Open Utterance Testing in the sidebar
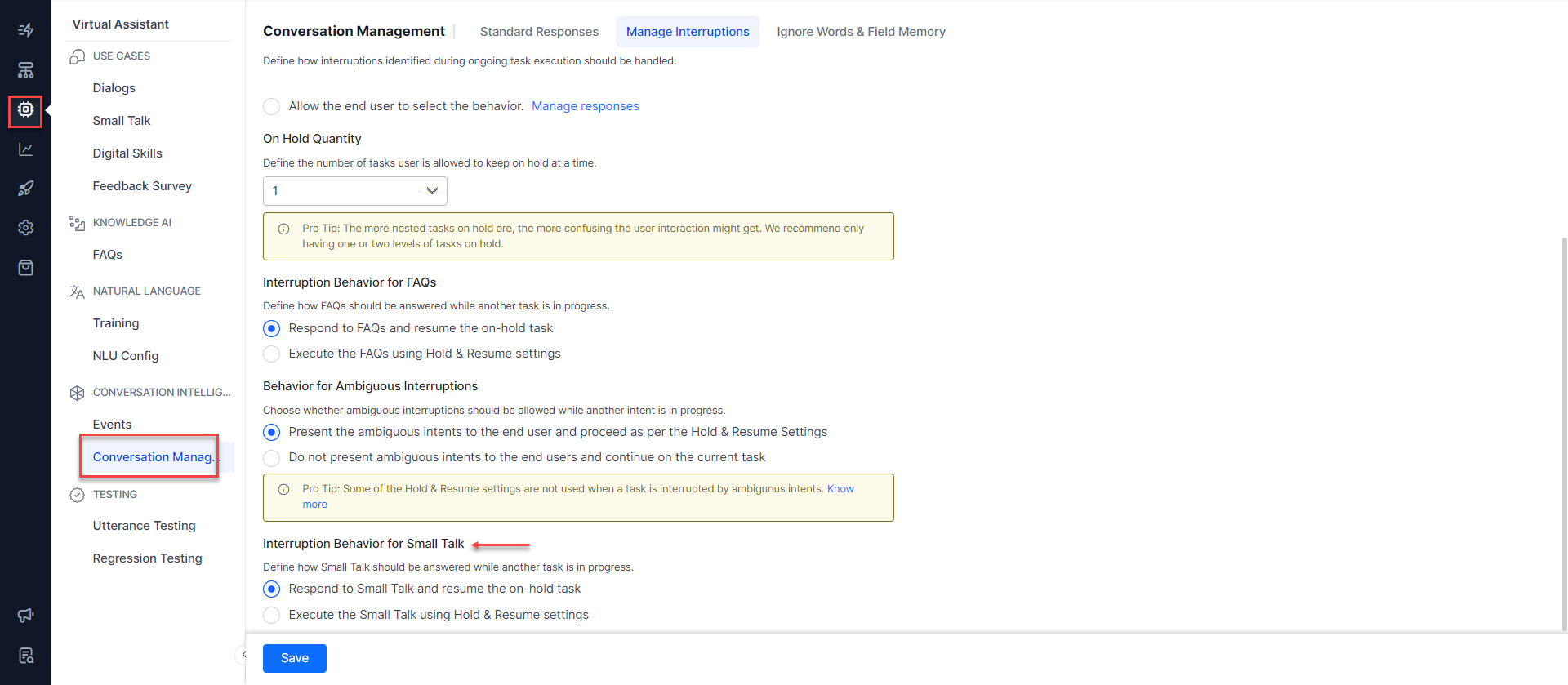 click(144, 526)
